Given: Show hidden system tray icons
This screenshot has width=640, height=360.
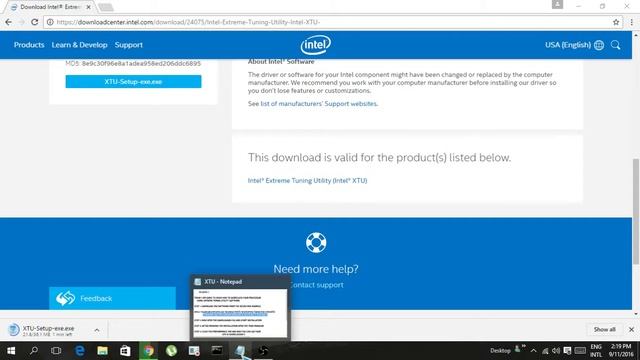Looking at the screenshot, I should click(533, 351).
